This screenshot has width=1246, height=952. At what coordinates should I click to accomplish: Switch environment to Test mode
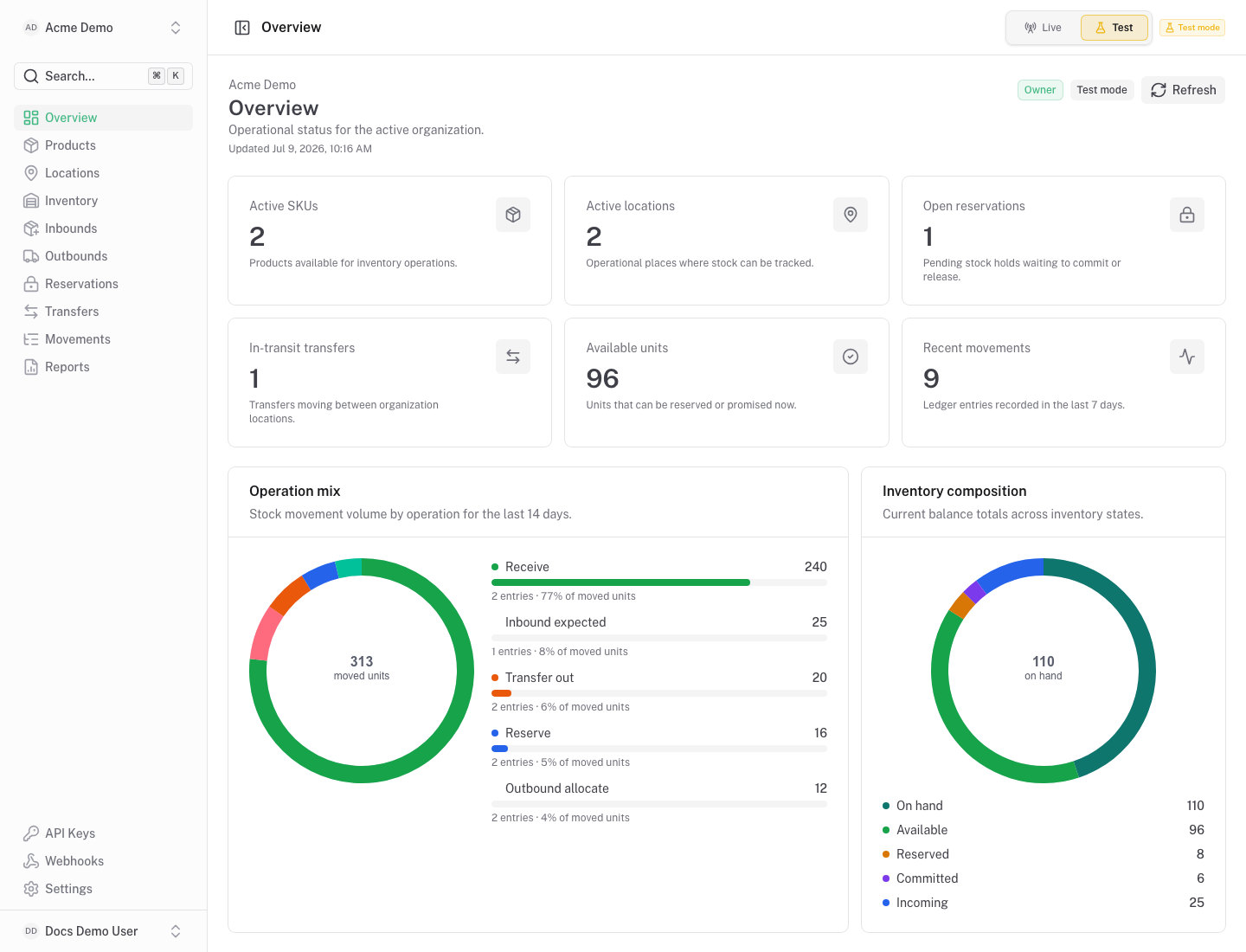[x=1114, y=28]
